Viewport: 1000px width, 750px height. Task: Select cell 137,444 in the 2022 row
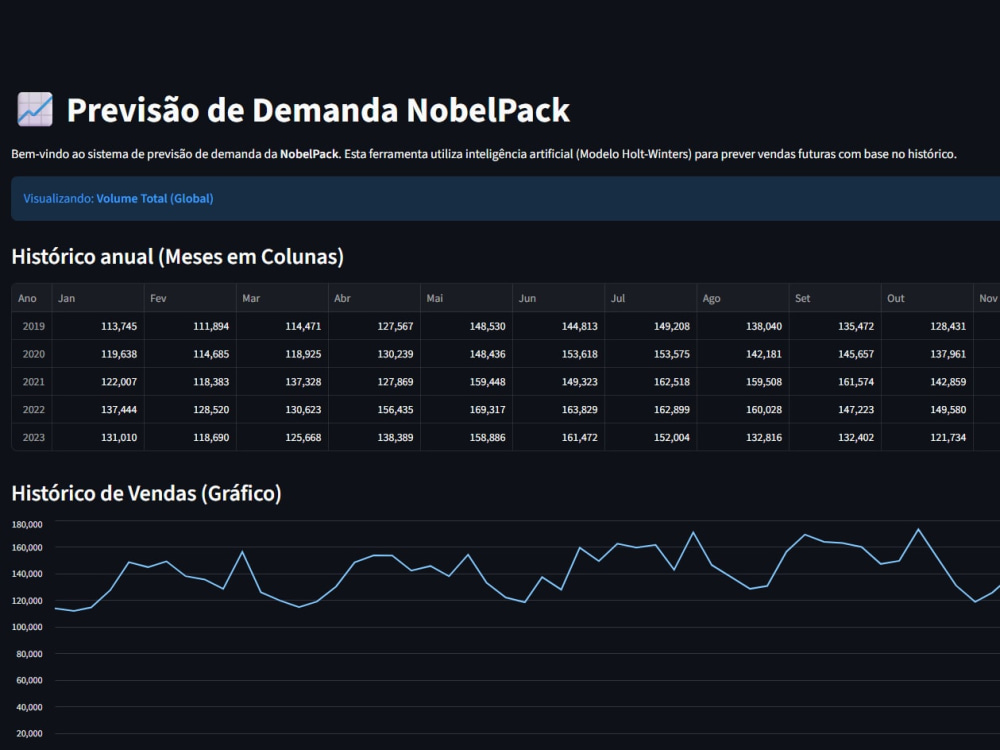(98, 409)
